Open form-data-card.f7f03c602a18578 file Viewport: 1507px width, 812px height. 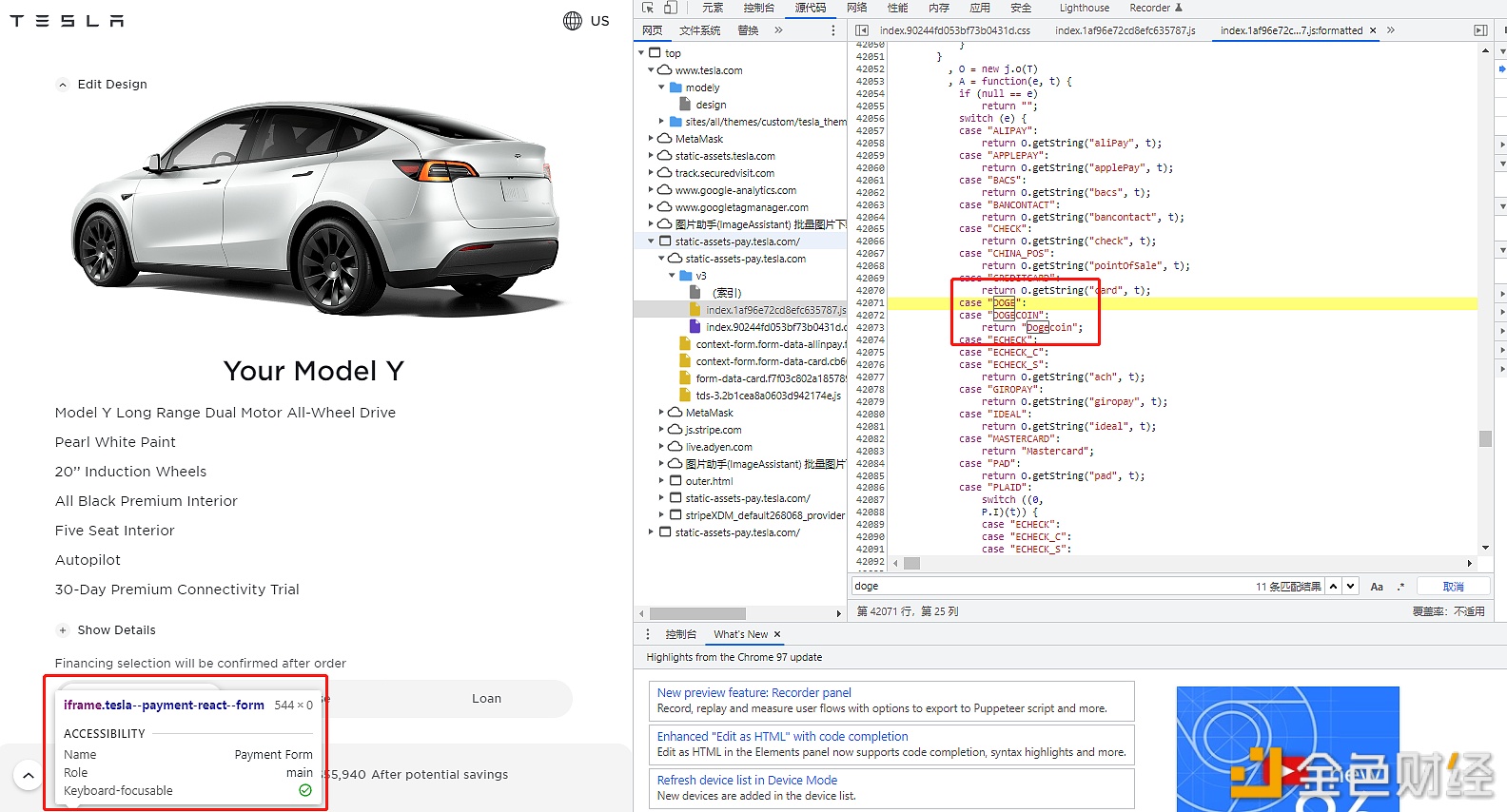click(x=740, y=378)
